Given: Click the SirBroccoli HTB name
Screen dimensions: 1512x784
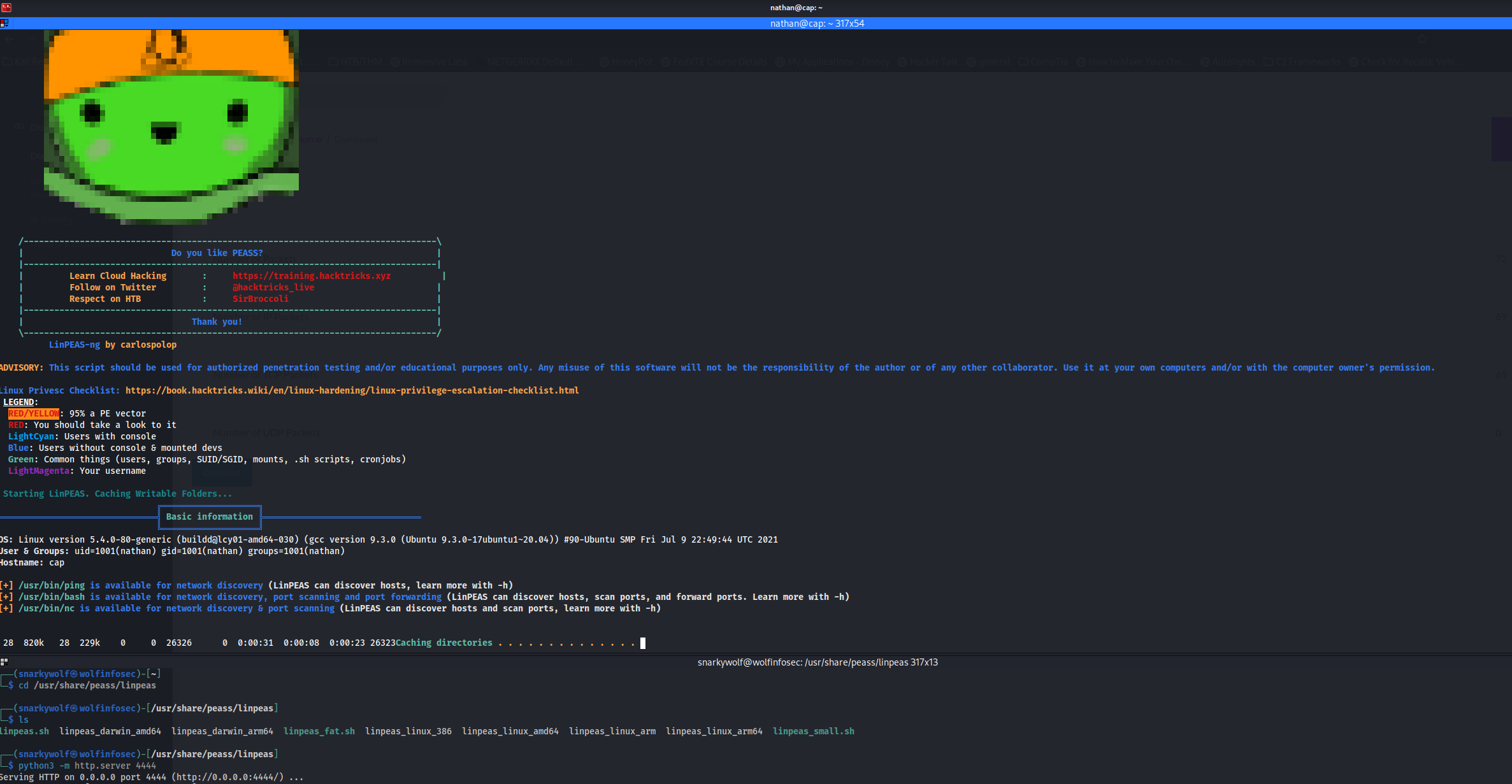Looking at the screenshot, I should 261,299.
